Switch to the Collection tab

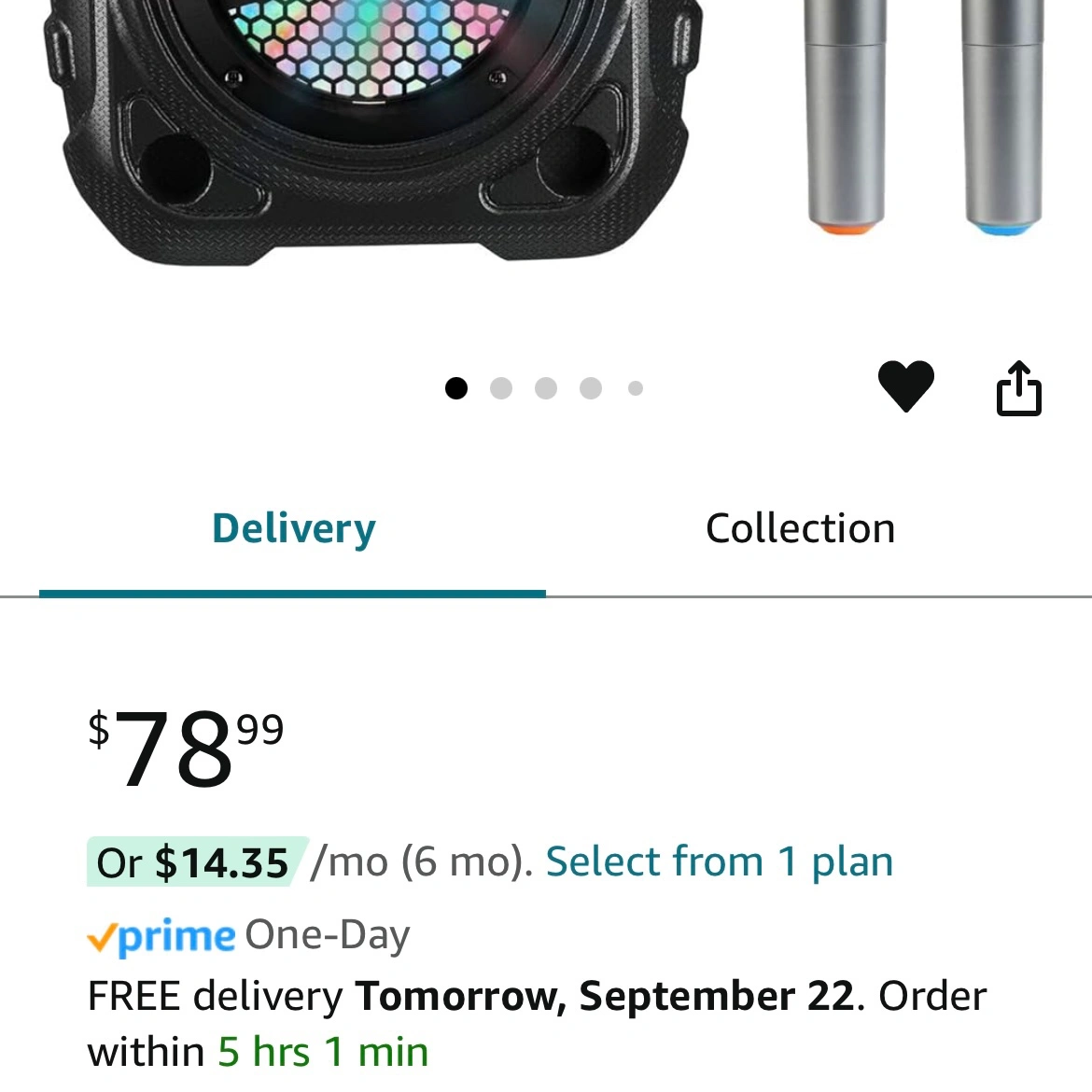pyautogui.click(x=800, y=529)
